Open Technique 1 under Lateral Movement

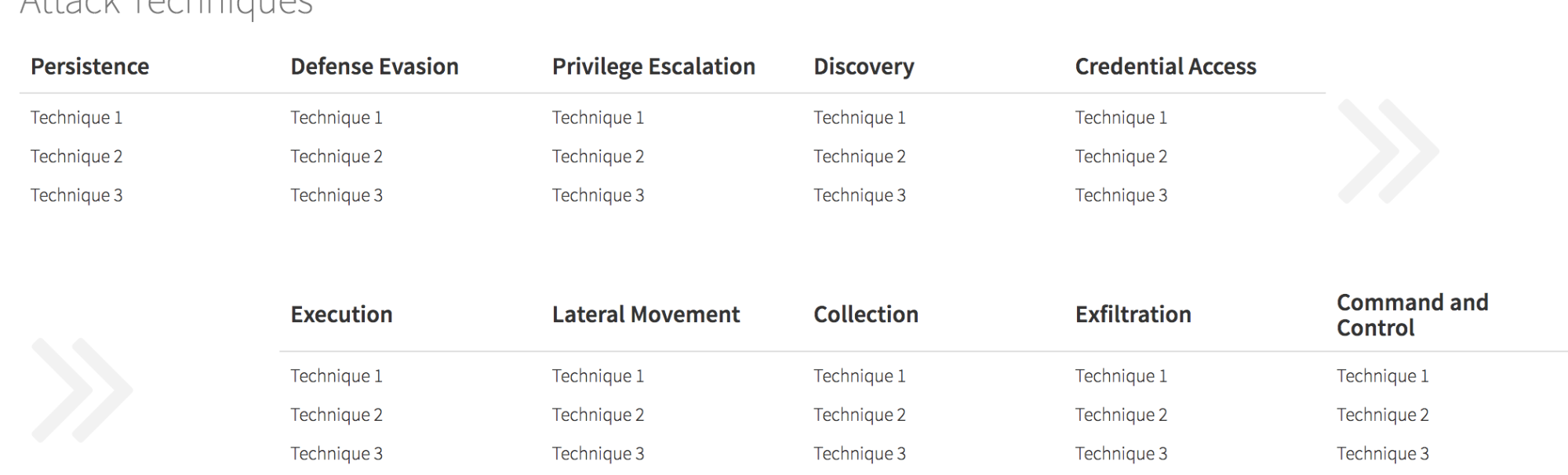pyautogui.click(x=598, y=376)
